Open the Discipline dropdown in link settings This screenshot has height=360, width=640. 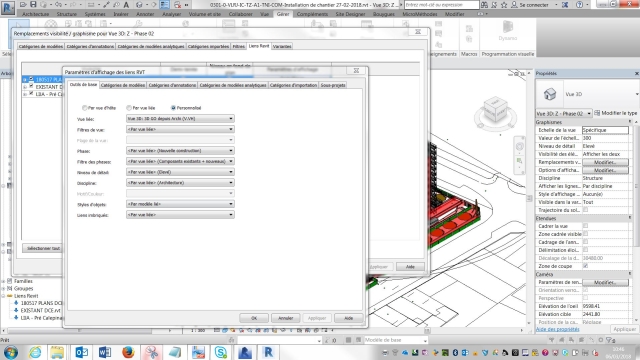[x=180, y=182]
